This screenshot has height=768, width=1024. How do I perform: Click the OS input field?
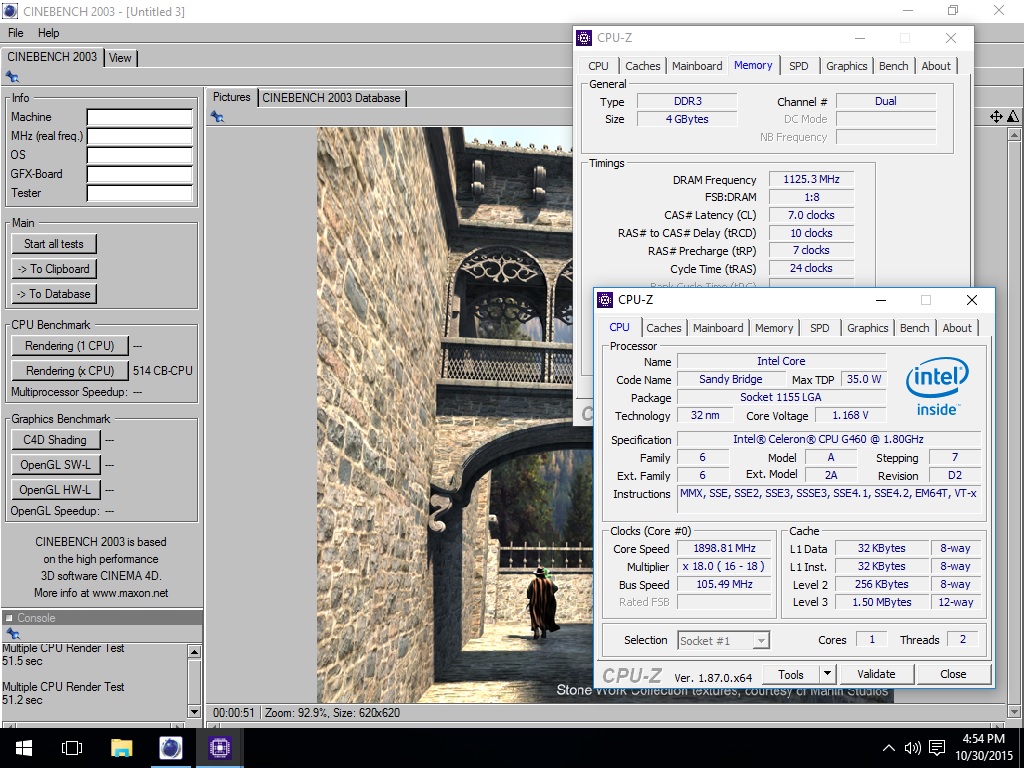pyautogui.click(x=140, y=155)
